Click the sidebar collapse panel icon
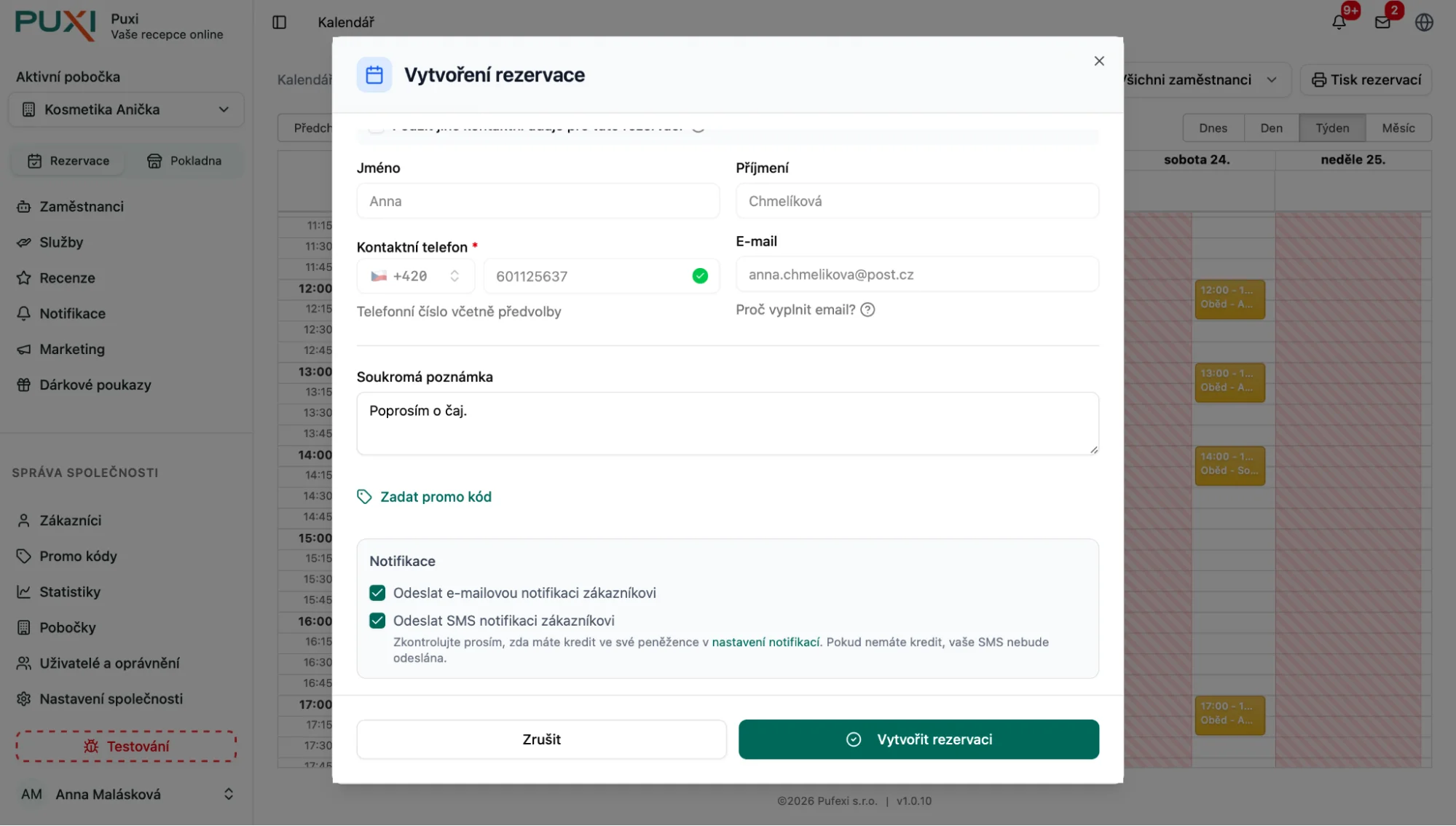The width and height of the screenshot is (1456, 826). (279, 23)
